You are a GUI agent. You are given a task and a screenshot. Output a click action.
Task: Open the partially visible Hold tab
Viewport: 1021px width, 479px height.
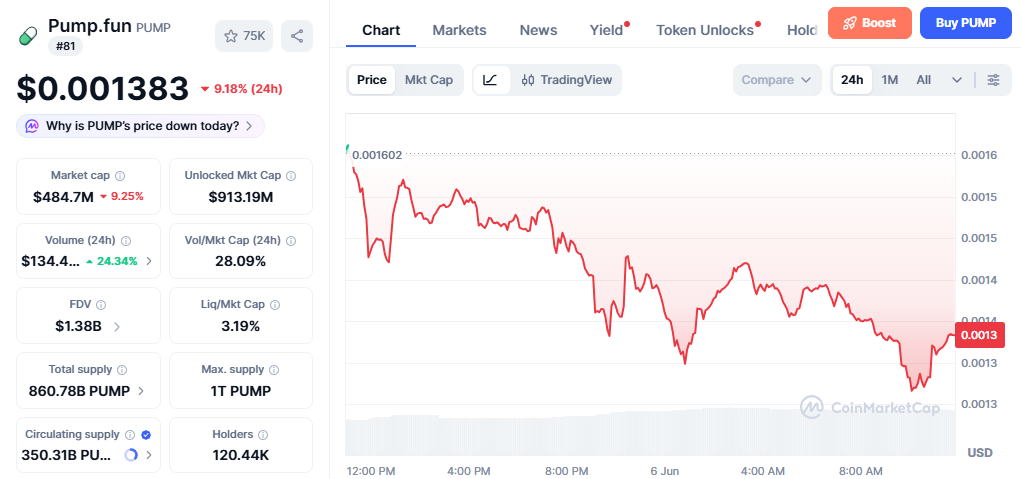802,30
